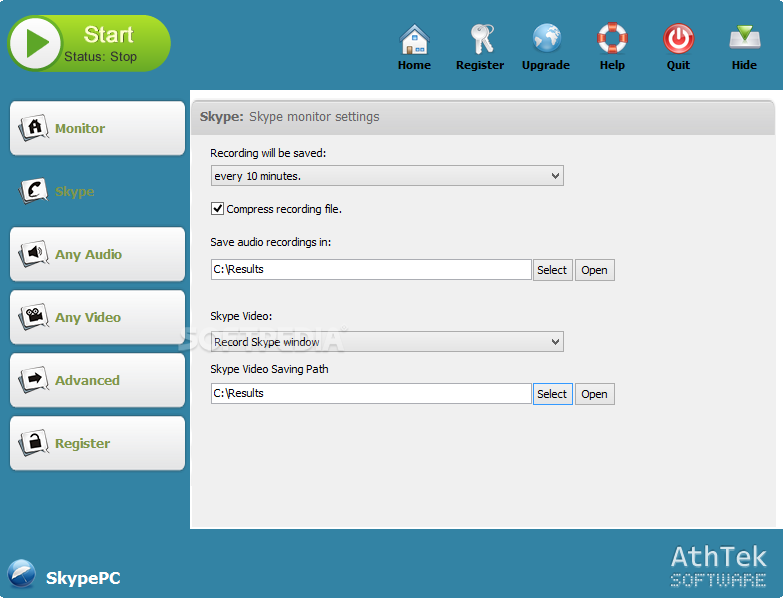The height and width of the screenshot is (598, 783).
Task: Click the Monitor house sidebar icon
Action: pyautogui.click(x=33, y=128)
